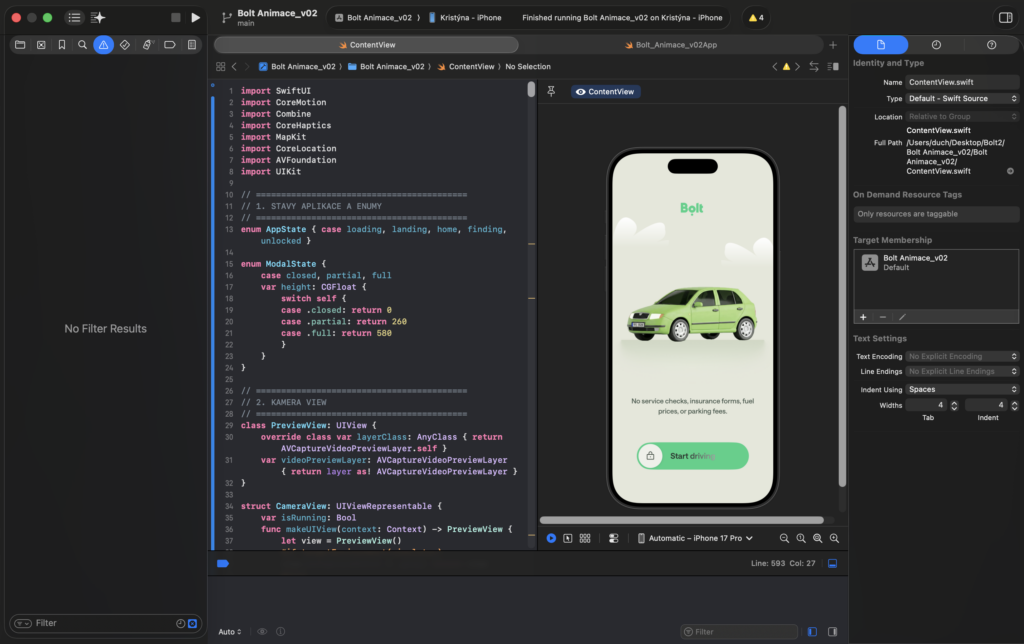This screenshot has height=644, width=1024.
Task: Toggle the navigator sidebar list button
Action: (74, 18)
